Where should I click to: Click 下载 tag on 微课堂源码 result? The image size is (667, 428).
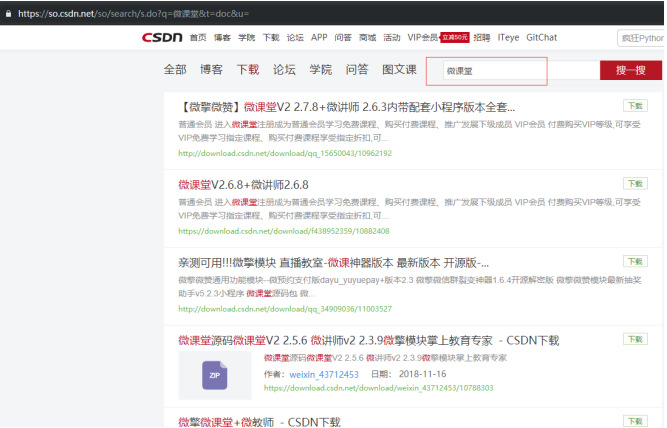tap(635, 339)
